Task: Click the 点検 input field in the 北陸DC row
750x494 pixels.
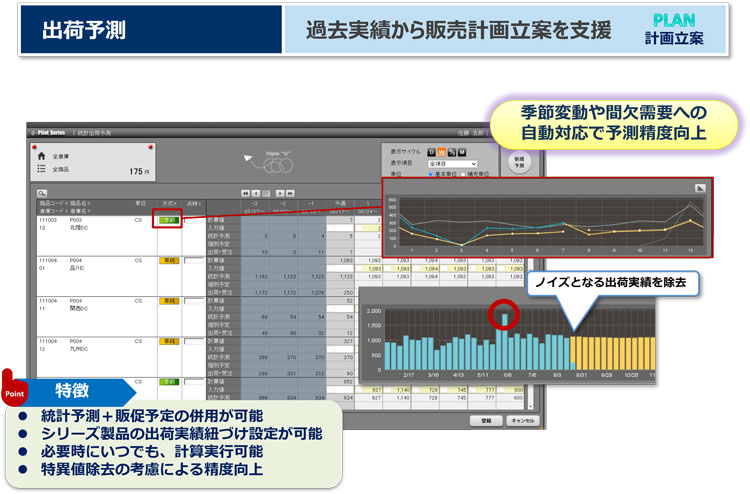Action: click(x=194, y=220)
